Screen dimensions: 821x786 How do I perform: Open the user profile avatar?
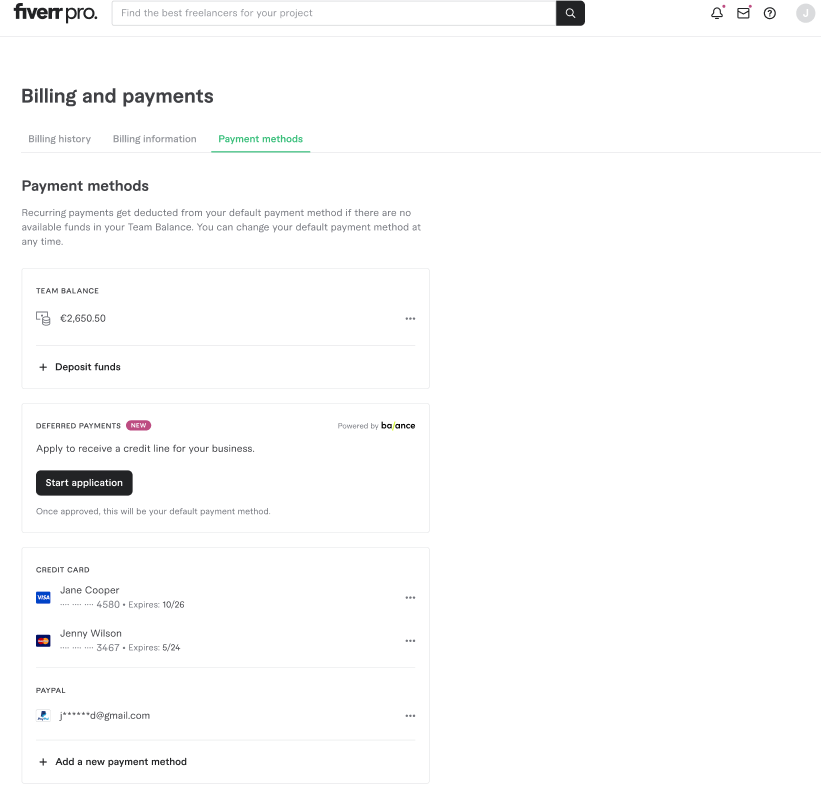coord(805,13)
